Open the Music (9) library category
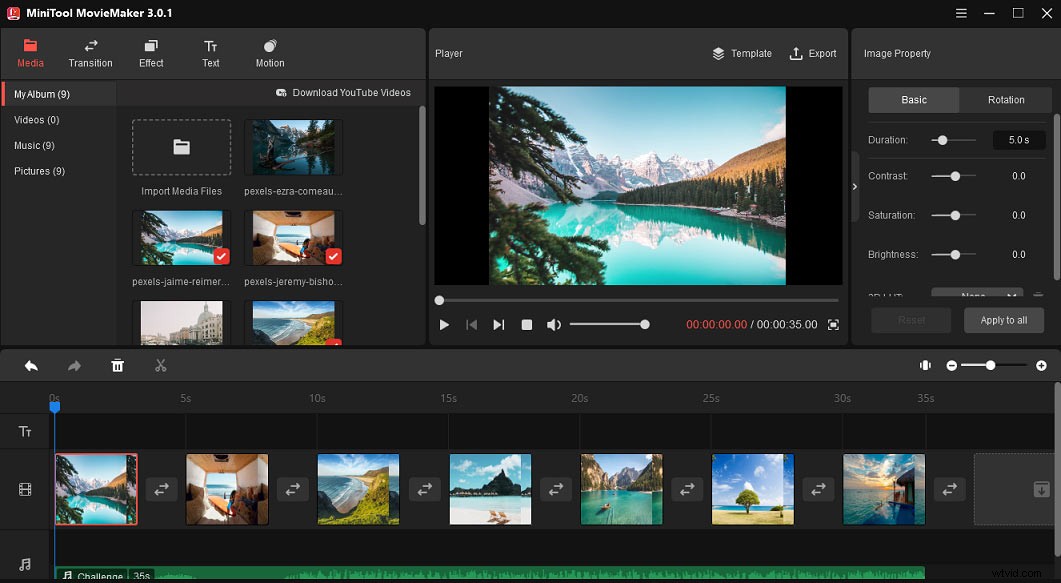 pyautogui.click(x=36, y=145)
